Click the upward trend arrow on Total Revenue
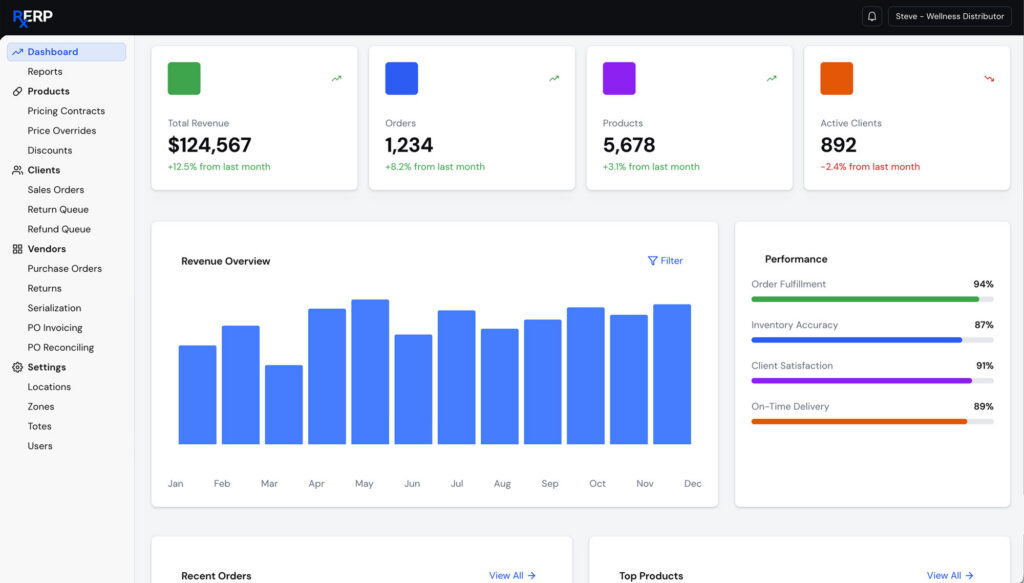The width and height of the screenshot is (1024, 583). [337, 78]
